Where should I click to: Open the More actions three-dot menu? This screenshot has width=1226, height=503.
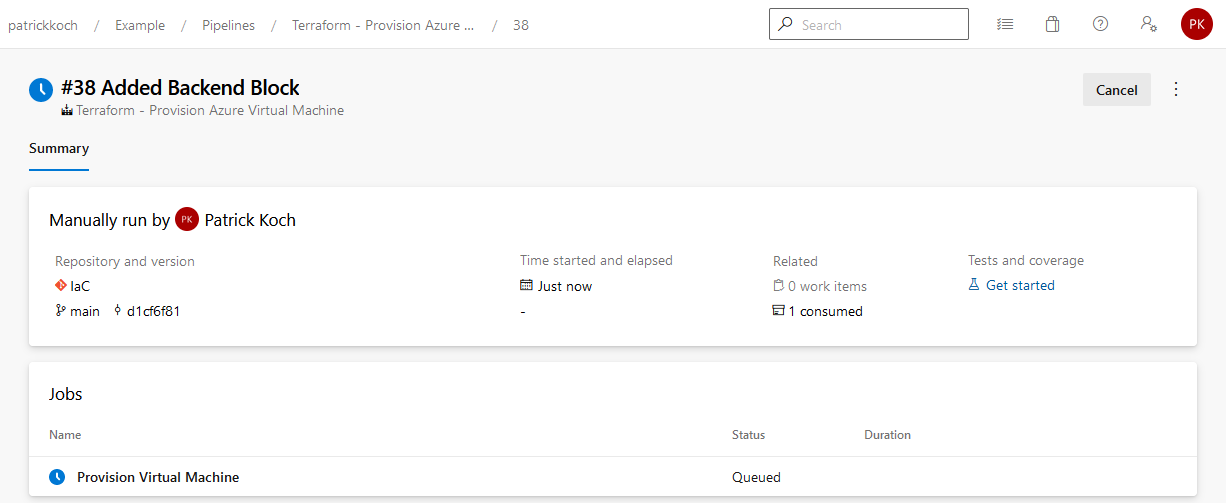[x=1176, y=89]
